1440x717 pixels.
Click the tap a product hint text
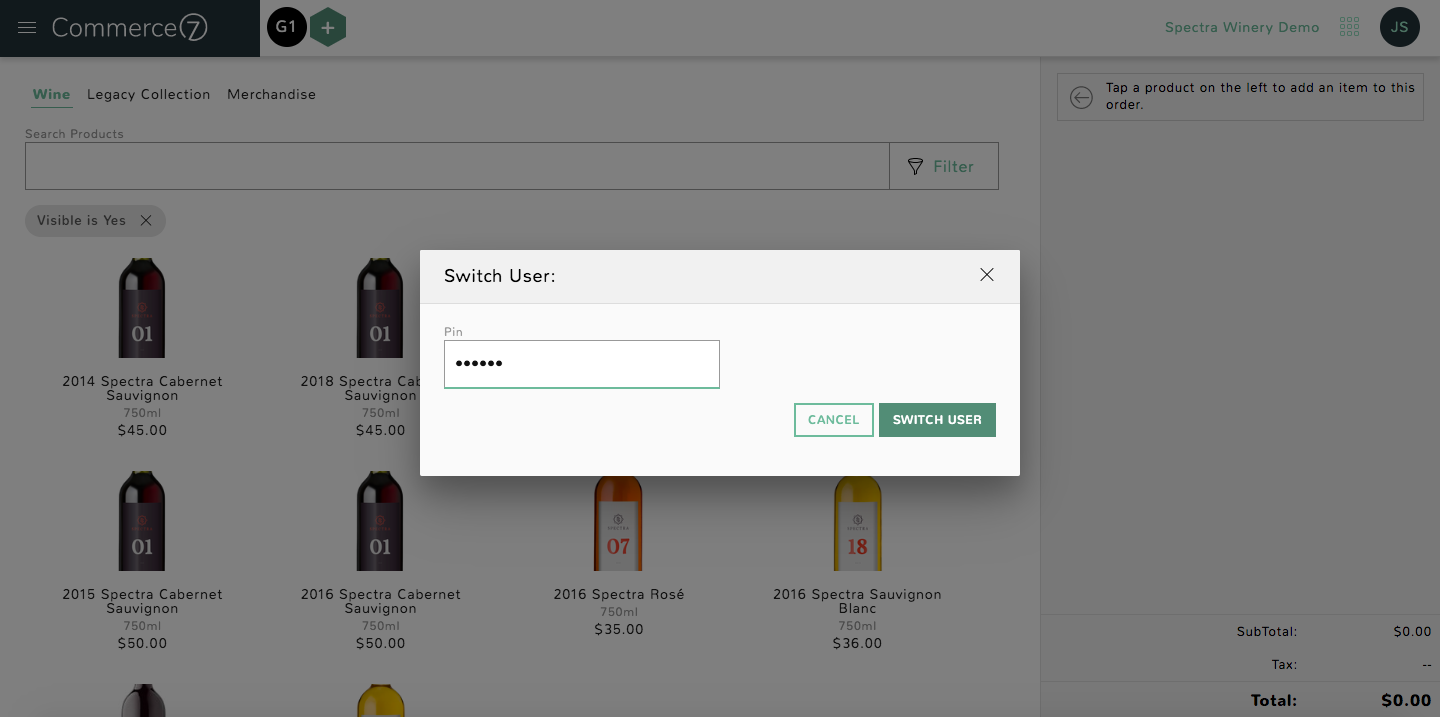click(1260, 96)
